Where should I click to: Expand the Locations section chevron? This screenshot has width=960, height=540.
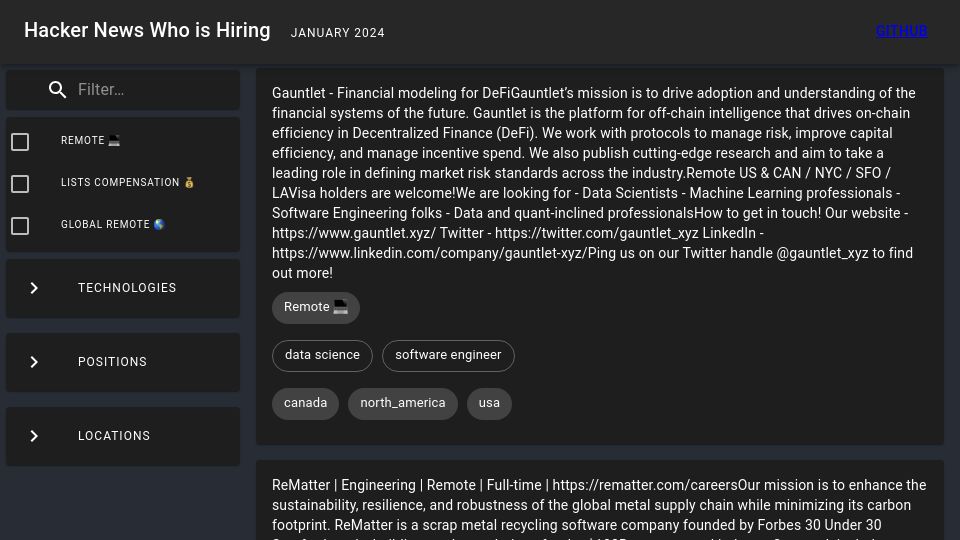click(34, 436)
